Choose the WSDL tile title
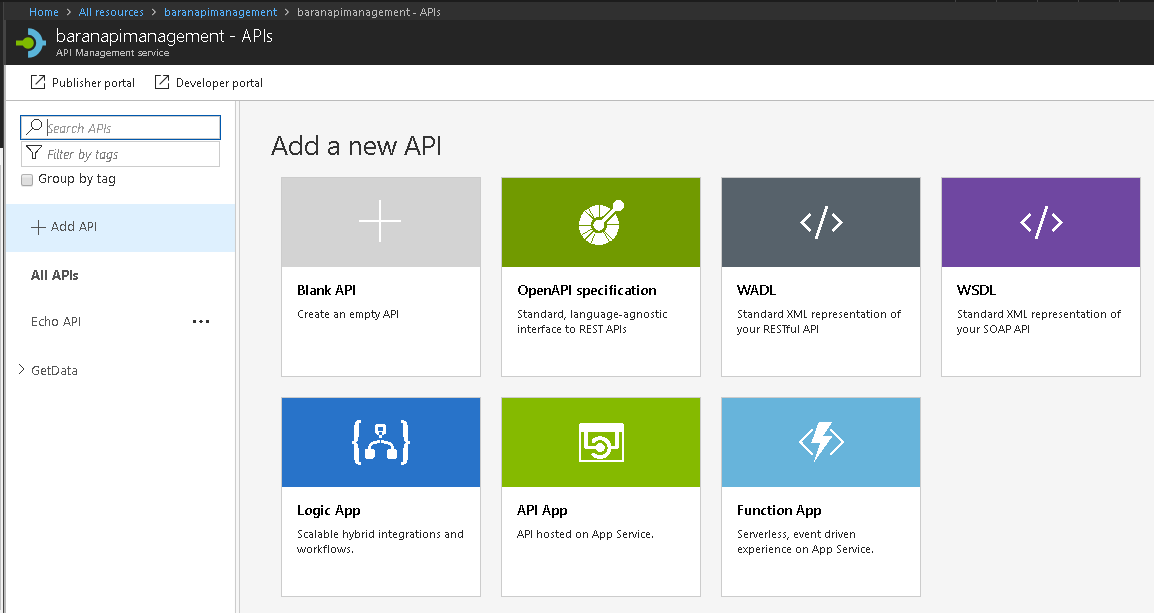1154x613 pixels. (x=977, y=290)
